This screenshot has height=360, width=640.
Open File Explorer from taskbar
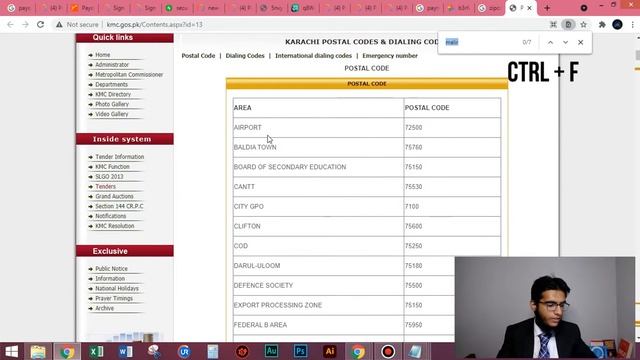(x=38, y=351)
